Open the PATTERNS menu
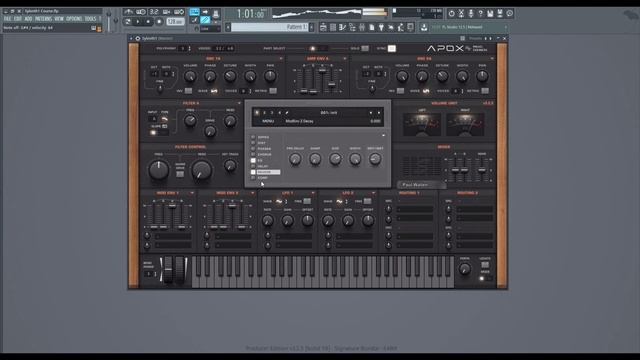This screenshot has width=640, height=360. tap(43, 19)
